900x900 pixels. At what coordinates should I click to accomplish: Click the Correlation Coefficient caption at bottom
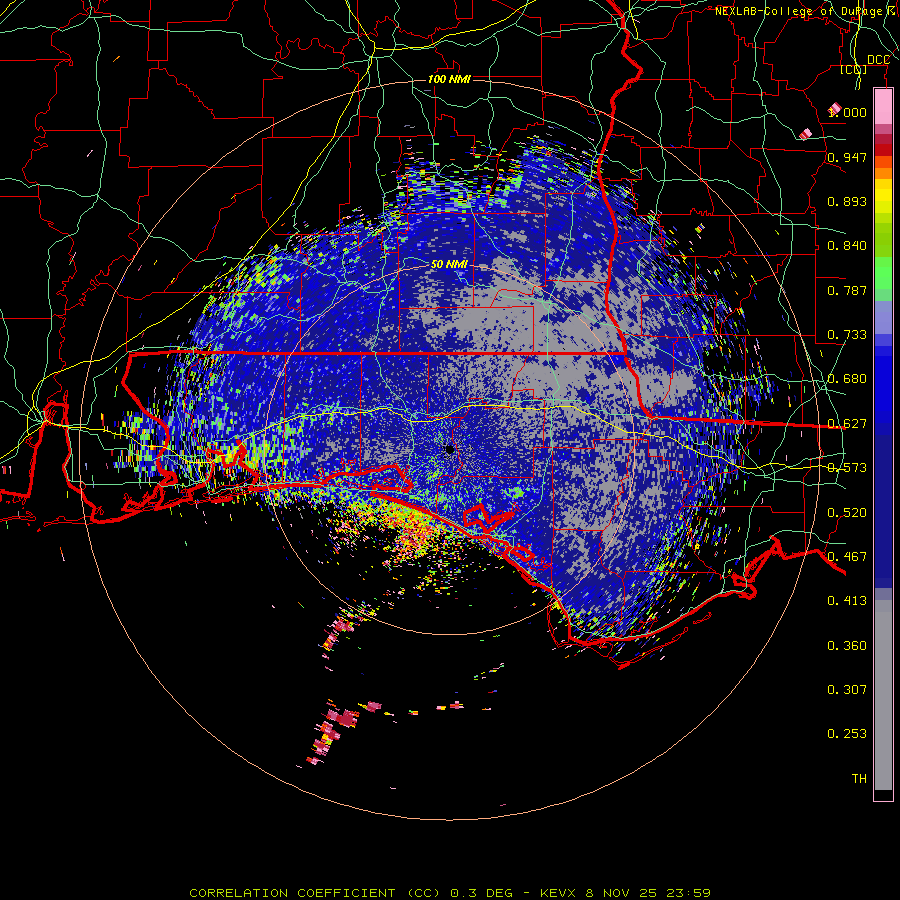point(450,893)
